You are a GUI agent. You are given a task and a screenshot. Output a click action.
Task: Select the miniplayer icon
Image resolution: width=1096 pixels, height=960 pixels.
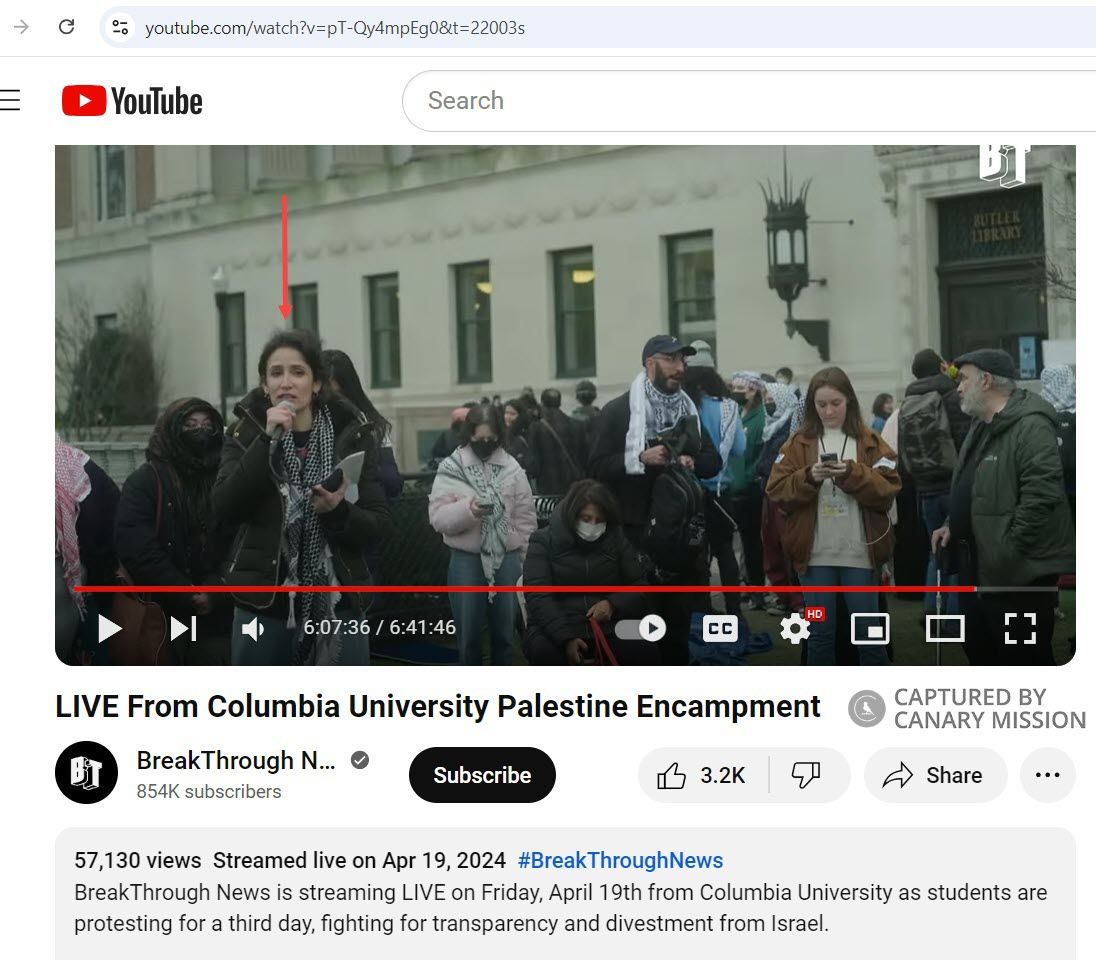tap(869, 628)
